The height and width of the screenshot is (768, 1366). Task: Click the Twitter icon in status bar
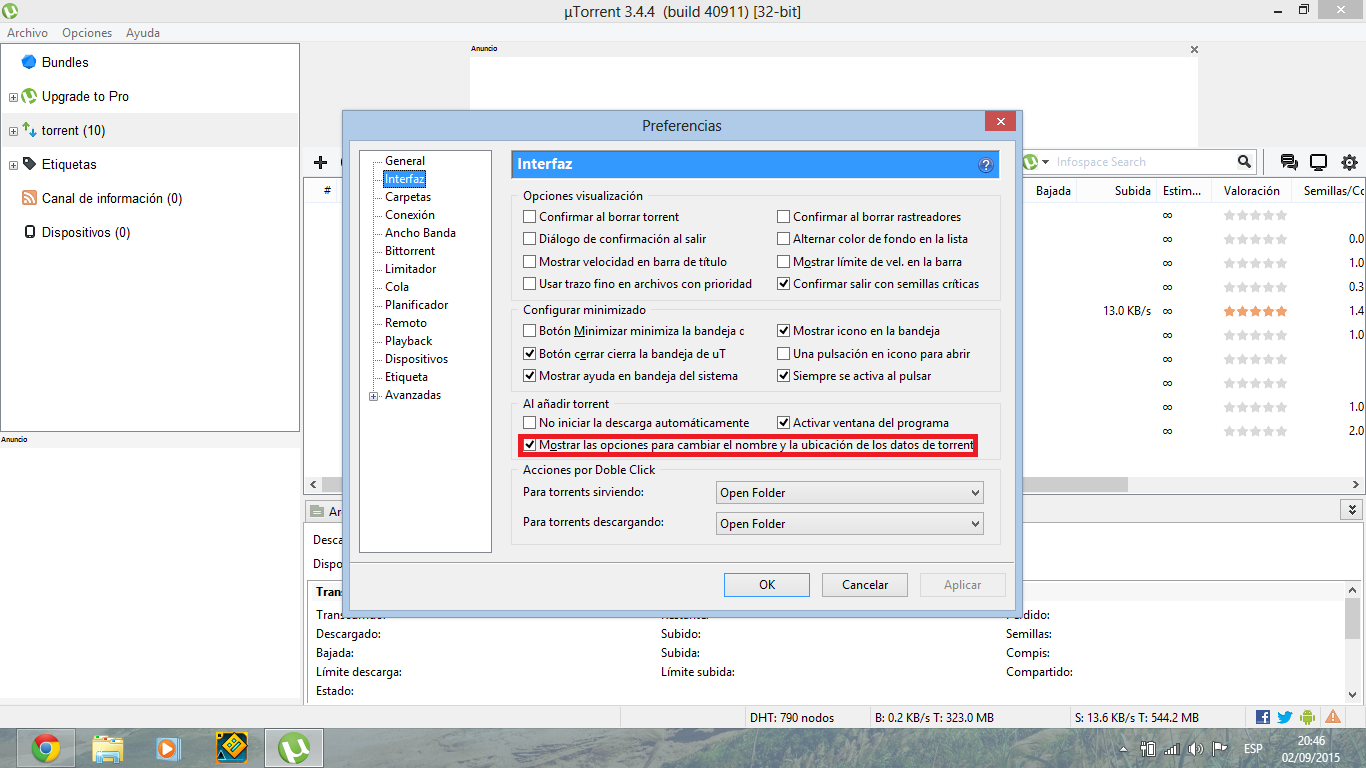coord(1285,717)
